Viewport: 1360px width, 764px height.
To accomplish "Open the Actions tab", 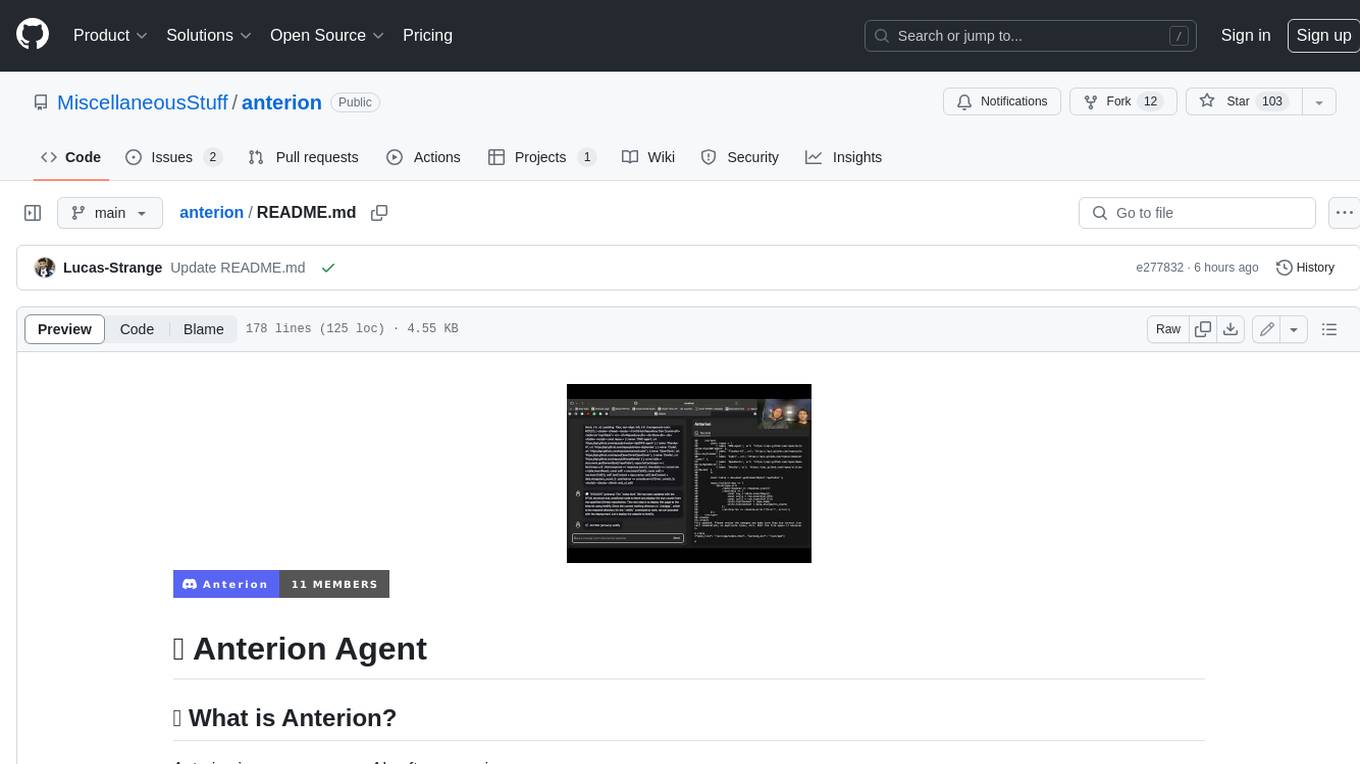I will [423, 157].
